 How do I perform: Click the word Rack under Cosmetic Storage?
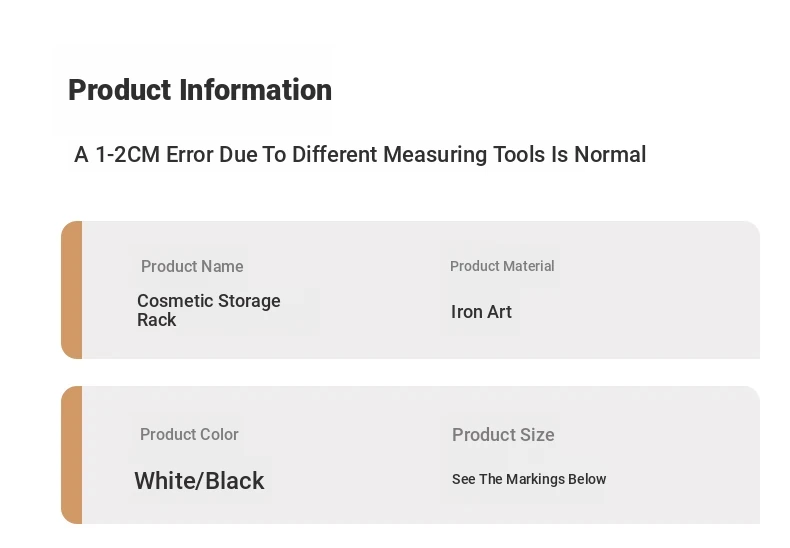point(157,320)
